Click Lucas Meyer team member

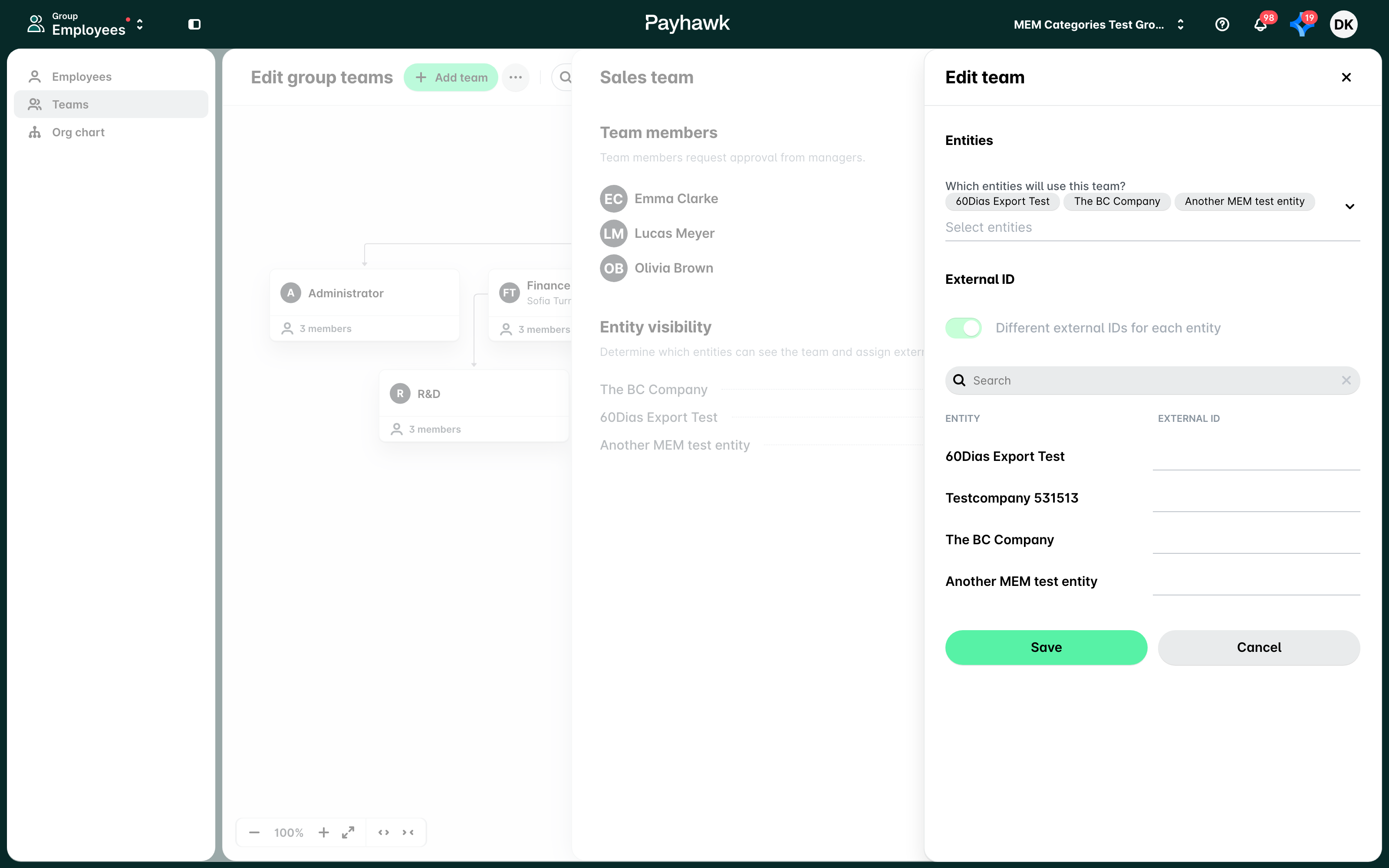click(x=657, y=233)
